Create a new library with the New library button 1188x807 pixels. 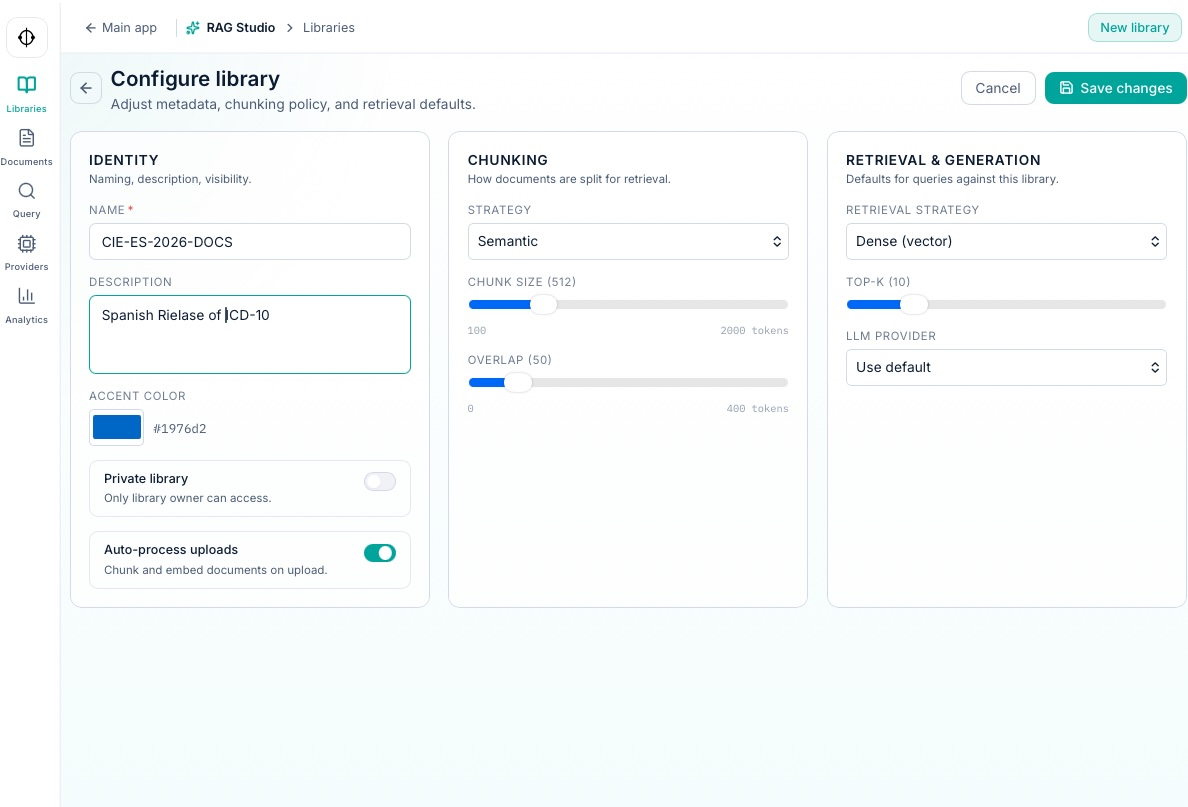[1135, 27]
